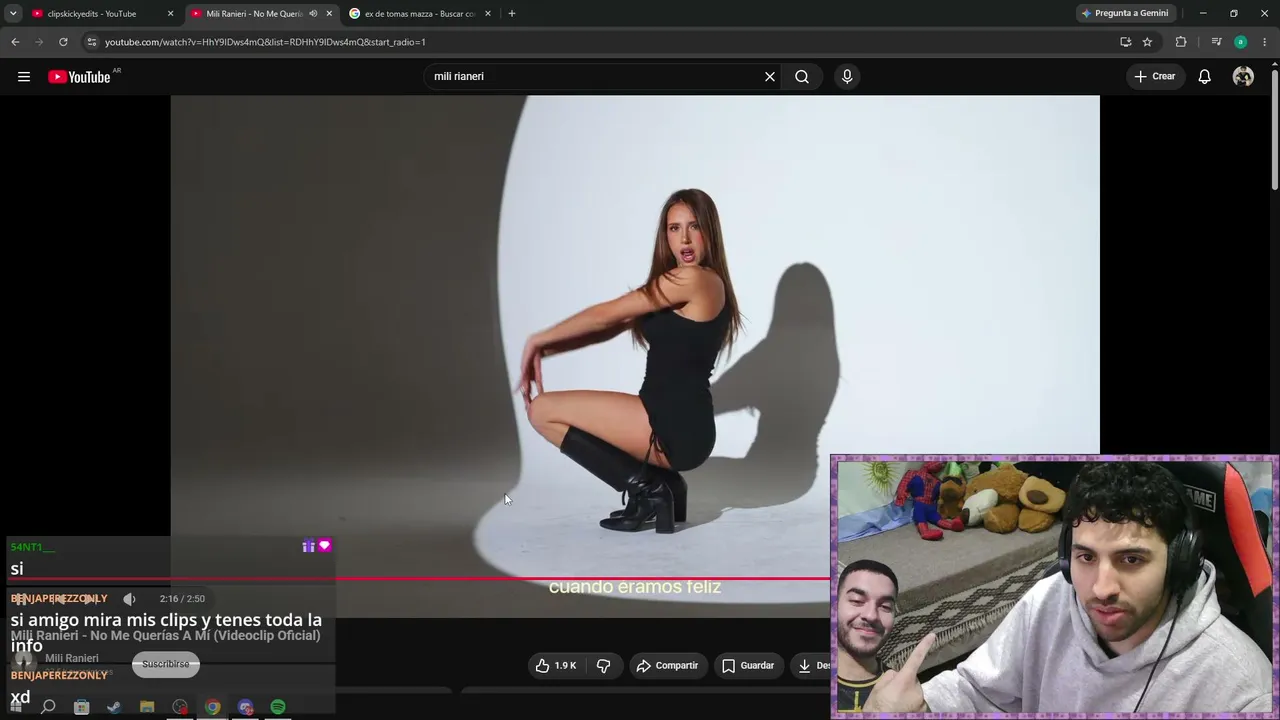The height and width of the screenshot is (720, 1280).
Task: Switch to ex de tomas mazza Google tab
Action: pyautogui.click(x=420, y=14)
